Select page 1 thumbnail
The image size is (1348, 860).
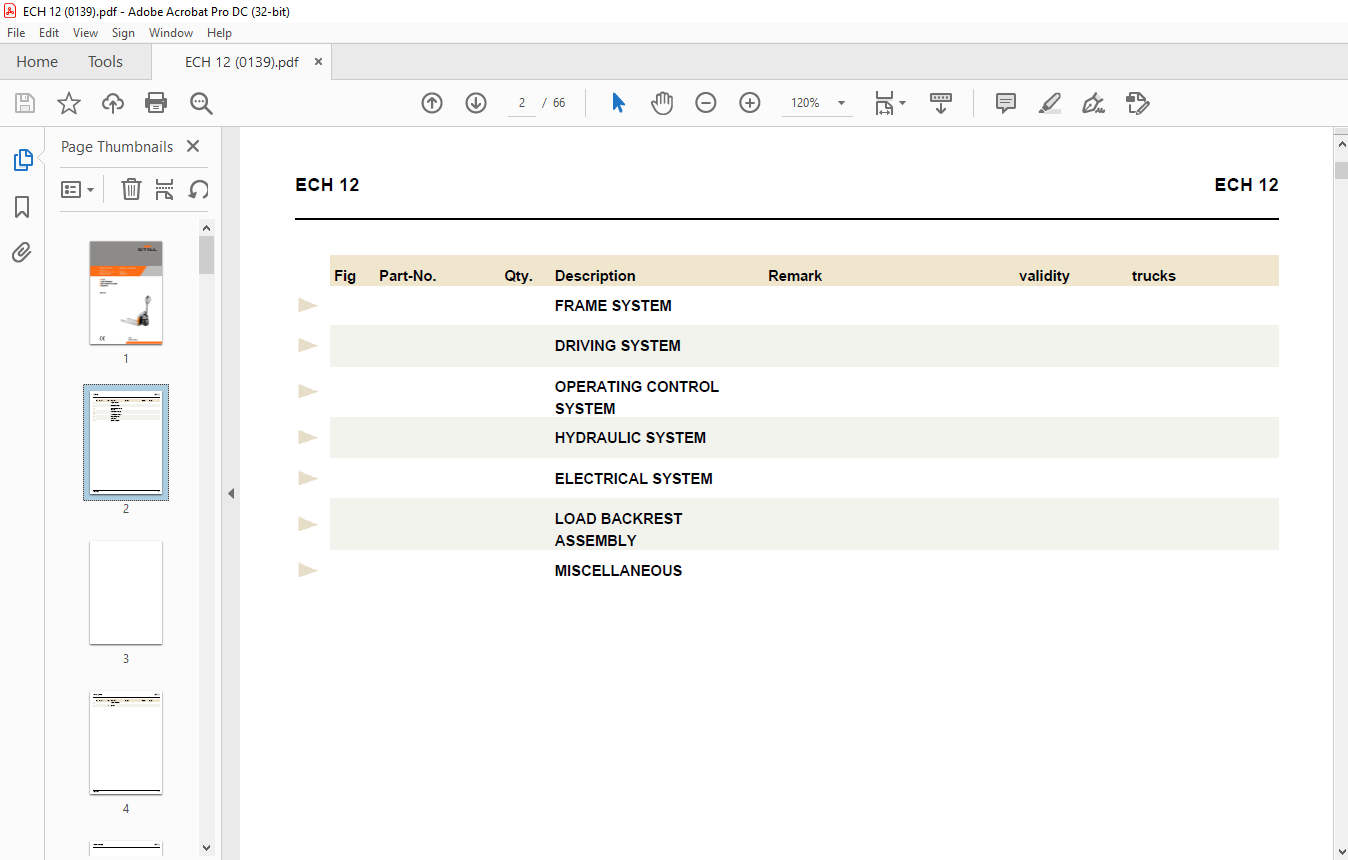click(x=126, y=293)
